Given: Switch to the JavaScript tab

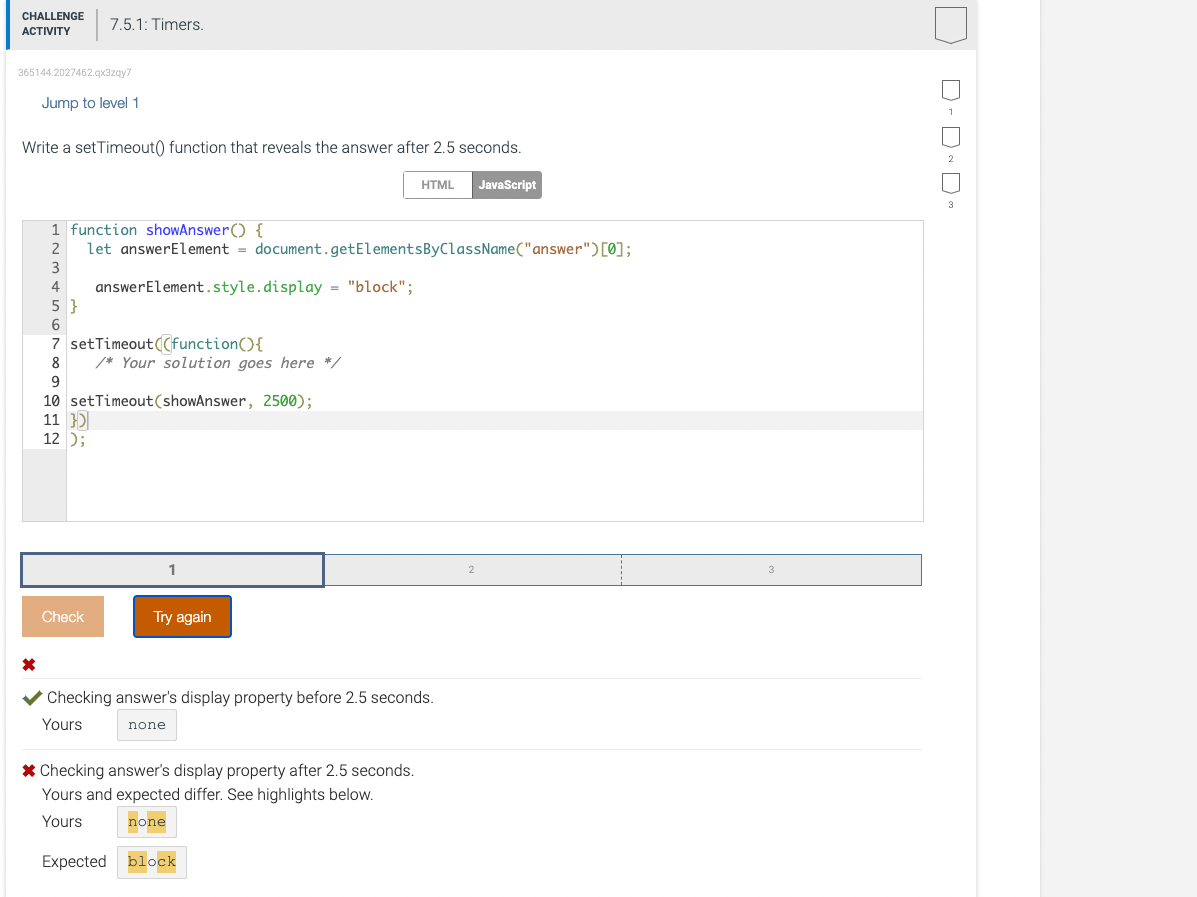Looking at the screenshot, I should click(x=507, y=184).
